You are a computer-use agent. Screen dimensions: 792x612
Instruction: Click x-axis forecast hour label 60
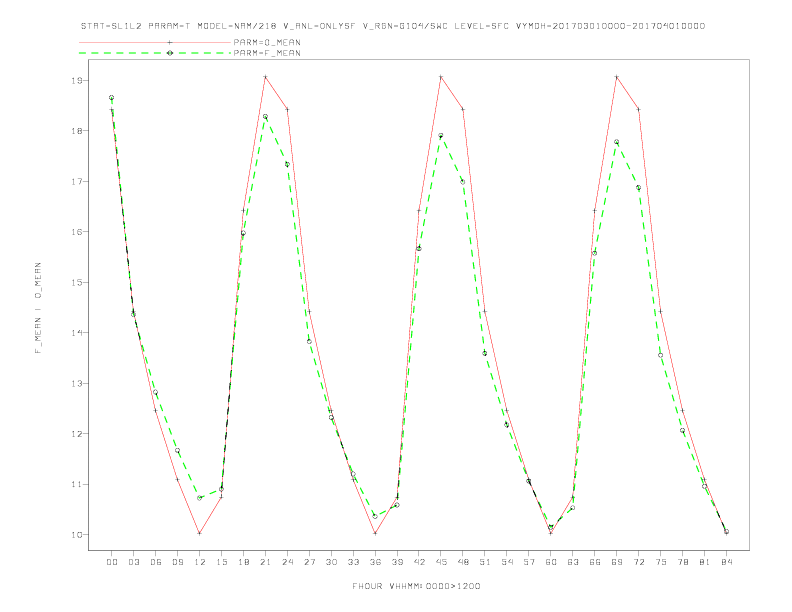click(x=551, y=562)
